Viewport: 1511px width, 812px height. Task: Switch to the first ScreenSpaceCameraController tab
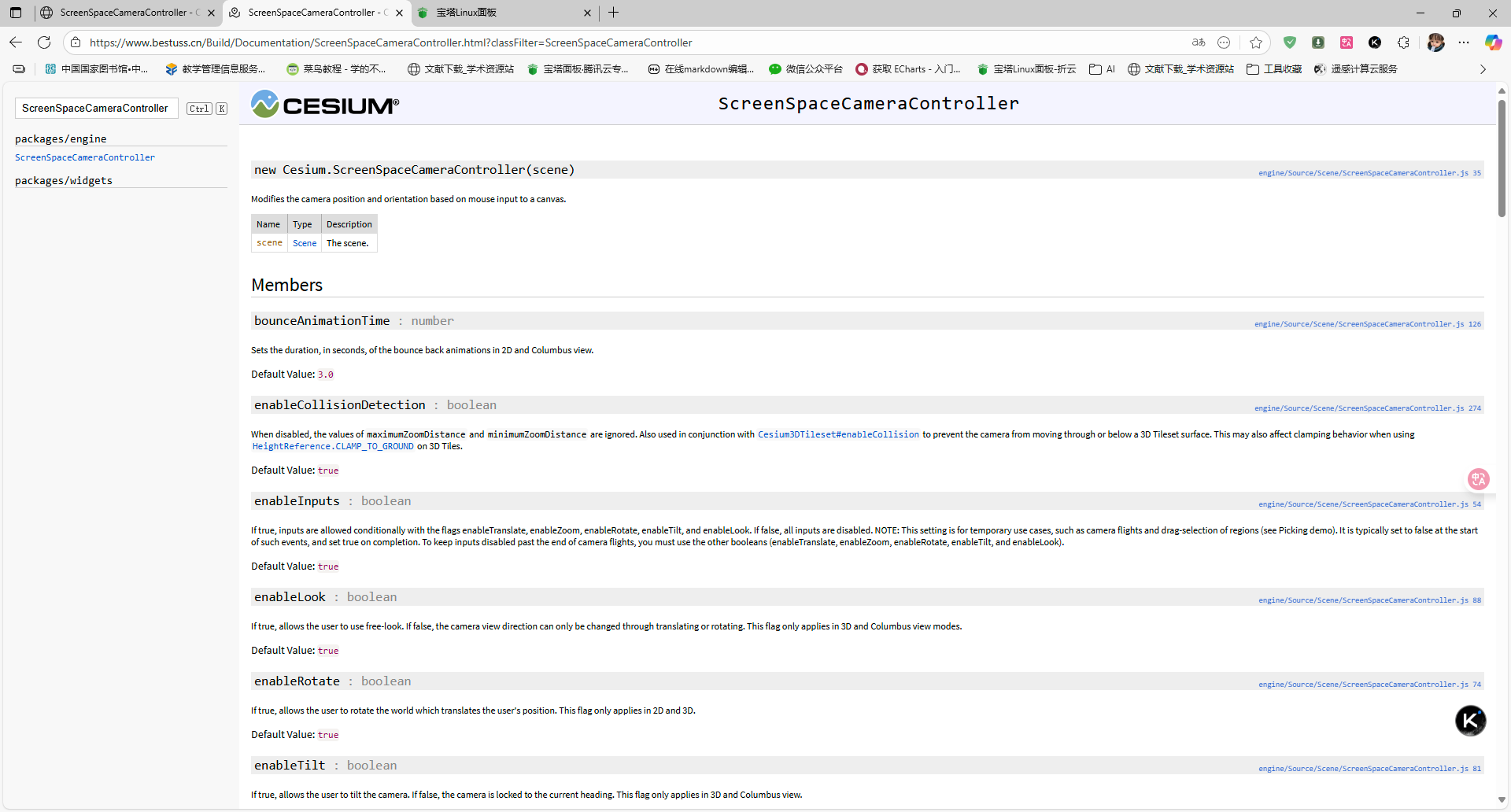pyautogui.click(x=126, y=13)
